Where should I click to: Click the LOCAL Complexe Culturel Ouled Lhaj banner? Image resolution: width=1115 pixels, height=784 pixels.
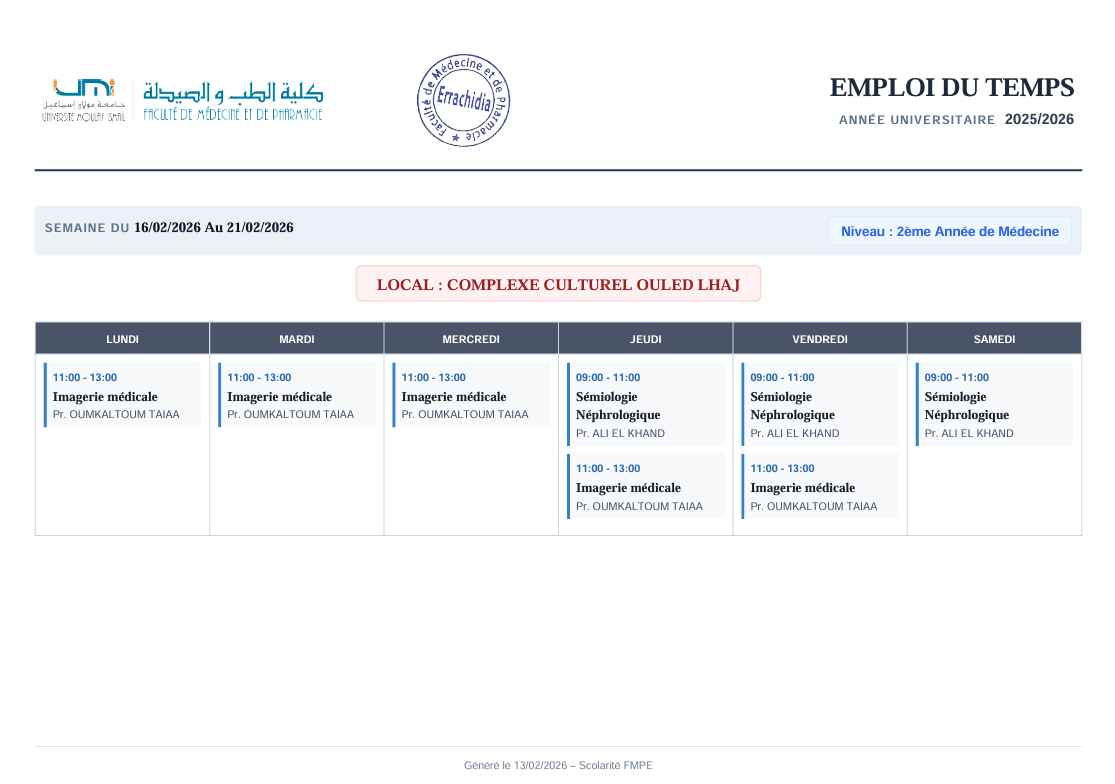pyautogui.click(x=558, y=284)
